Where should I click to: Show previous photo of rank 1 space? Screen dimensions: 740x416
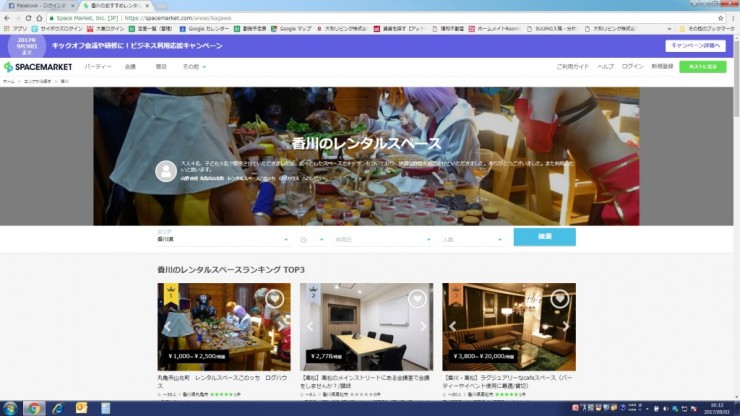(x=168, y=326)
